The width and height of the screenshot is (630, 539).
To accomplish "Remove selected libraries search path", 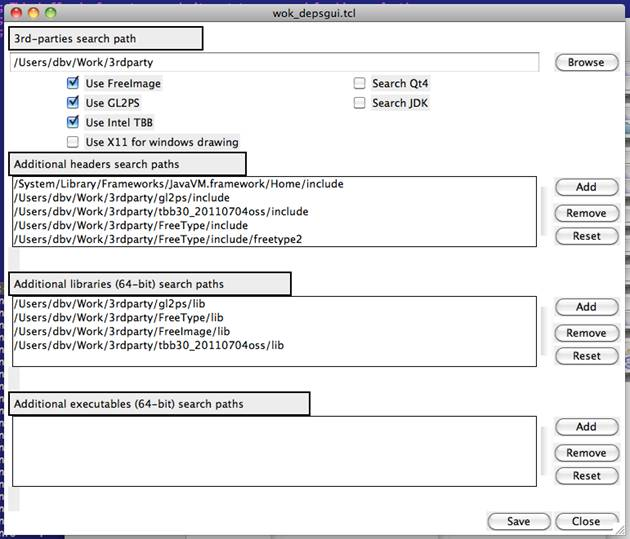I will tap(586, 333).
